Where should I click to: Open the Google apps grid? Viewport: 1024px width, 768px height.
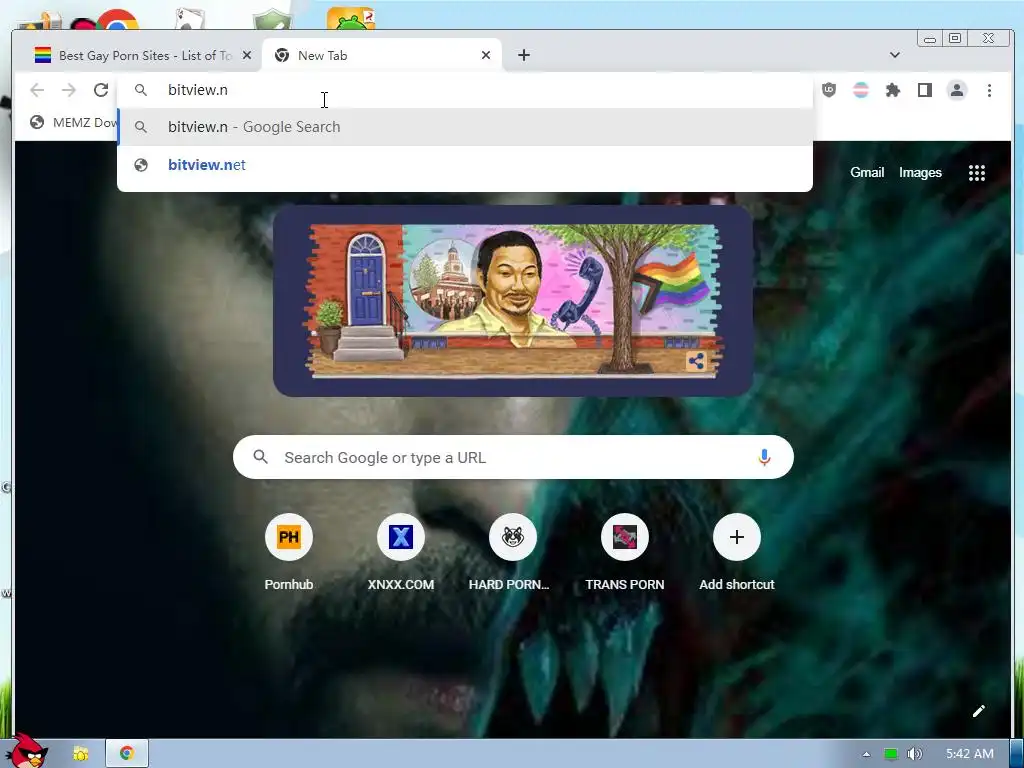[x=977, y=173]
